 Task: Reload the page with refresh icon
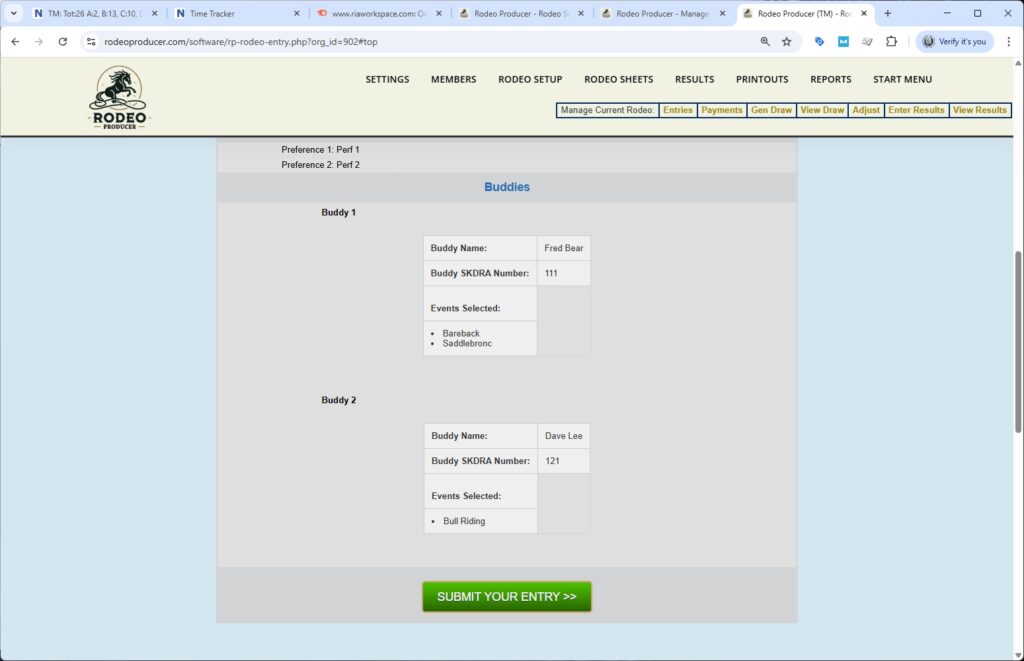pyautogui.click(x=63, y=42)
